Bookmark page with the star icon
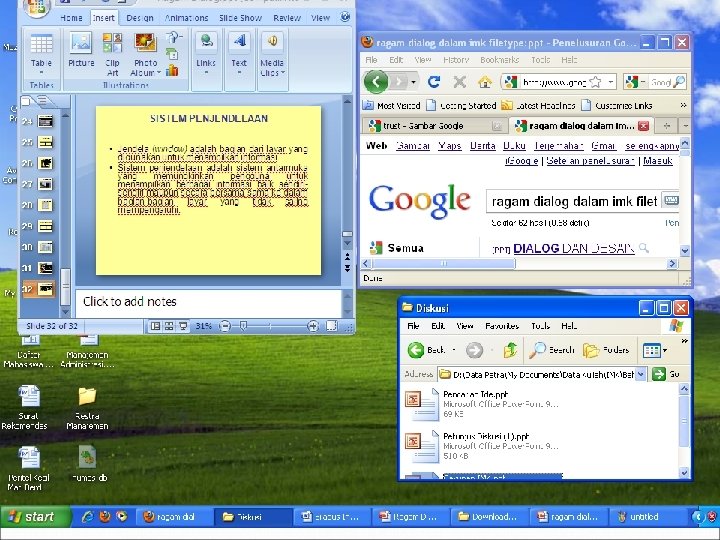The height and width of the screenshot is (540, 720). pyautogui.click(x=595, y=82)
